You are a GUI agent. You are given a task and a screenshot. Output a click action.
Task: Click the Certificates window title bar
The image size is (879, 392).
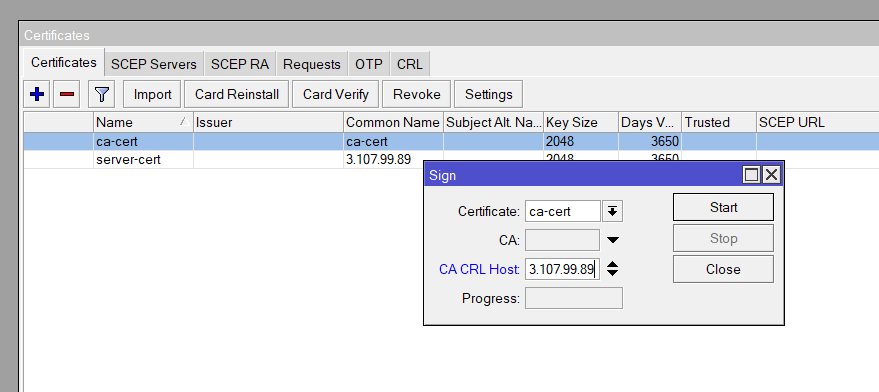pyautogui.click(x=448, y=35)
